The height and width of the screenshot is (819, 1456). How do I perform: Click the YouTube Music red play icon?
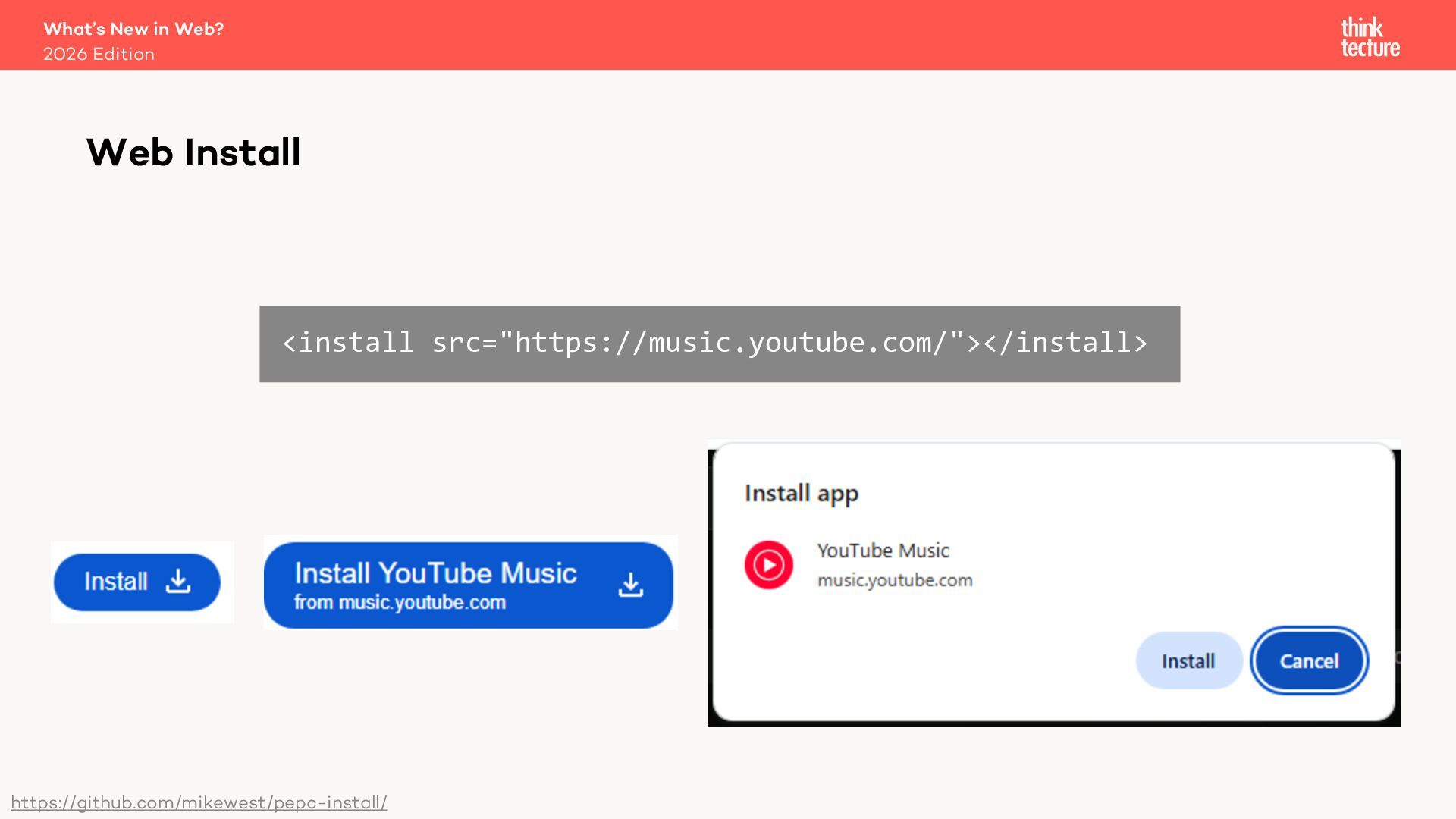(x=768, y=565)
